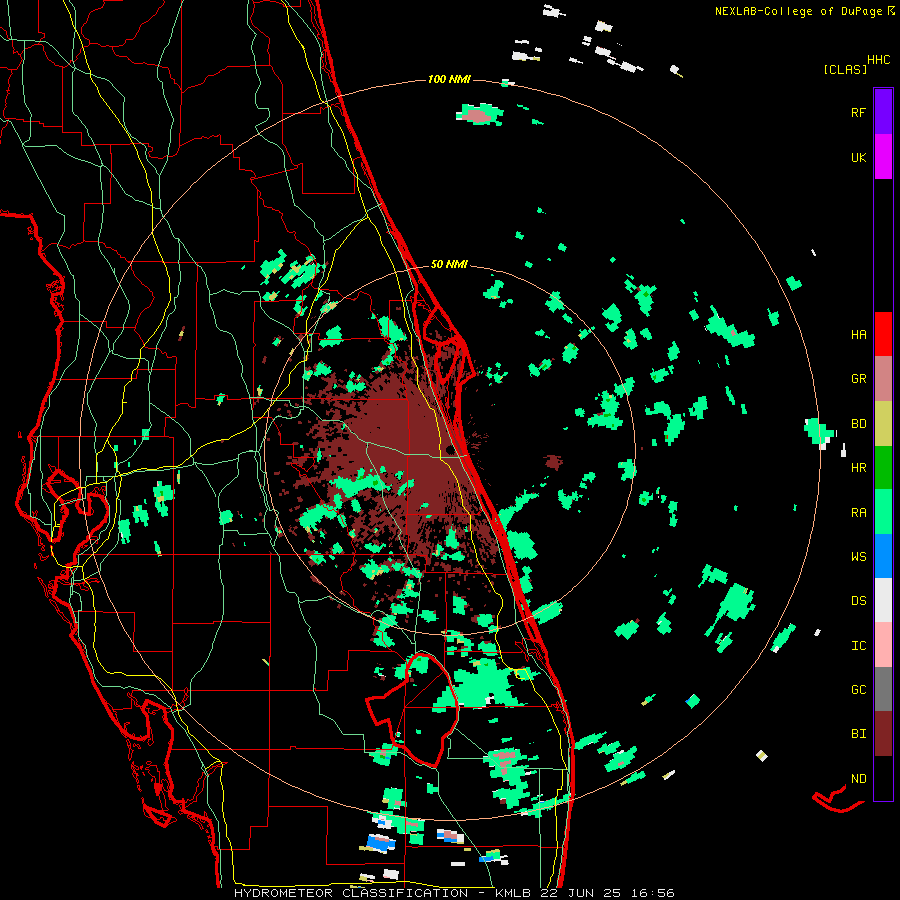Select the BD yellow legend swatch
900x900 pixels.
[883, 424]
